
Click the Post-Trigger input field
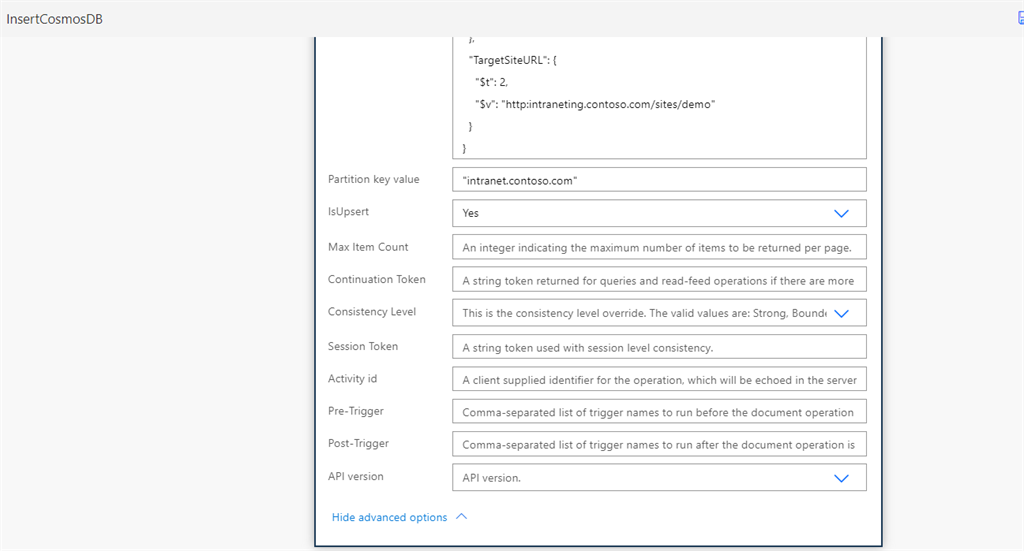coord(659,443)
